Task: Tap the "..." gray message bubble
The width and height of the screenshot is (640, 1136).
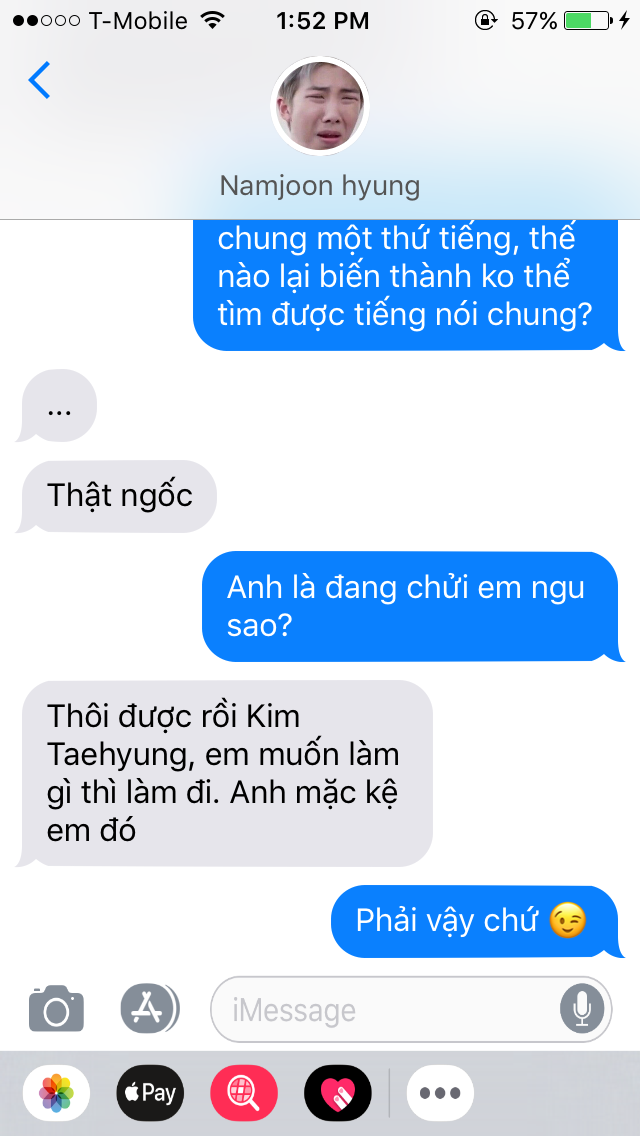Action: click(x=59, y=406)
